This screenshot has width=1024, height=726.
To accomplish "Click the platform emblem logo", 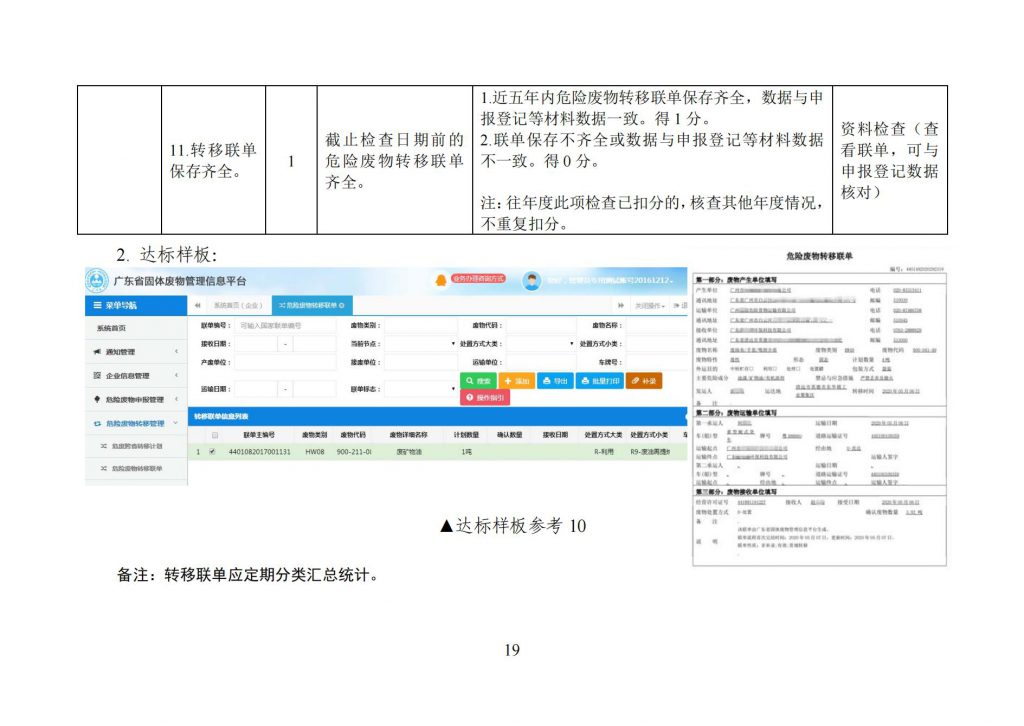I will (97, 281).
